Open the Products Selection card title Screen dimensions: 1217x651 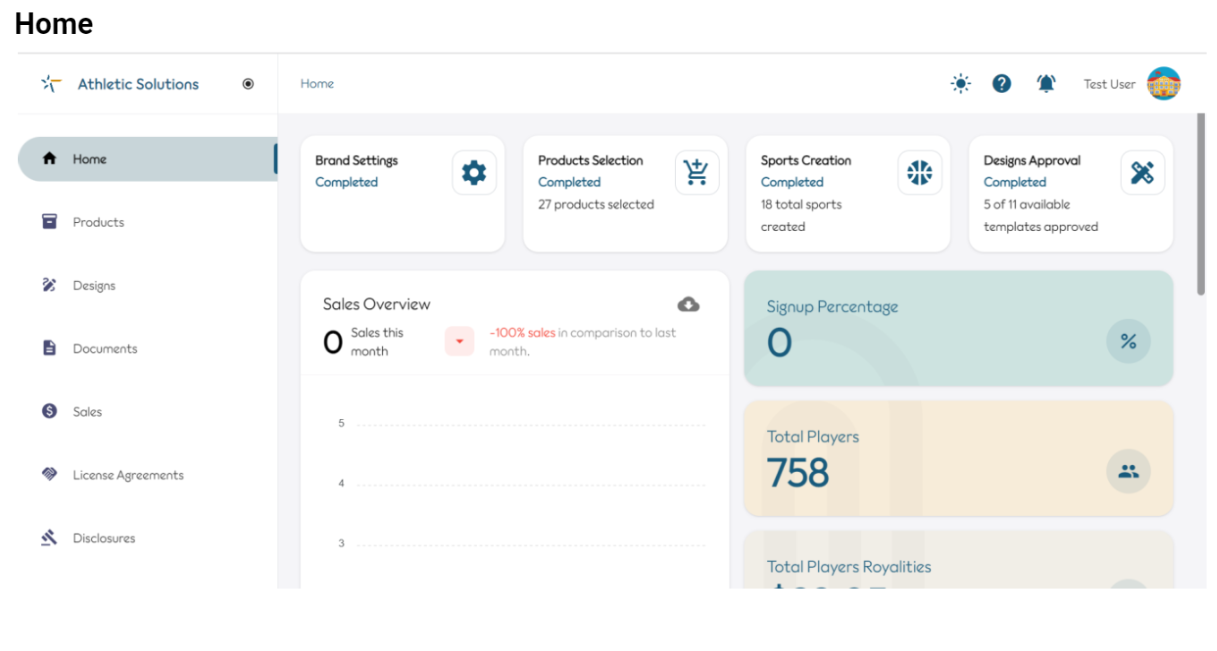click(590, 160)
